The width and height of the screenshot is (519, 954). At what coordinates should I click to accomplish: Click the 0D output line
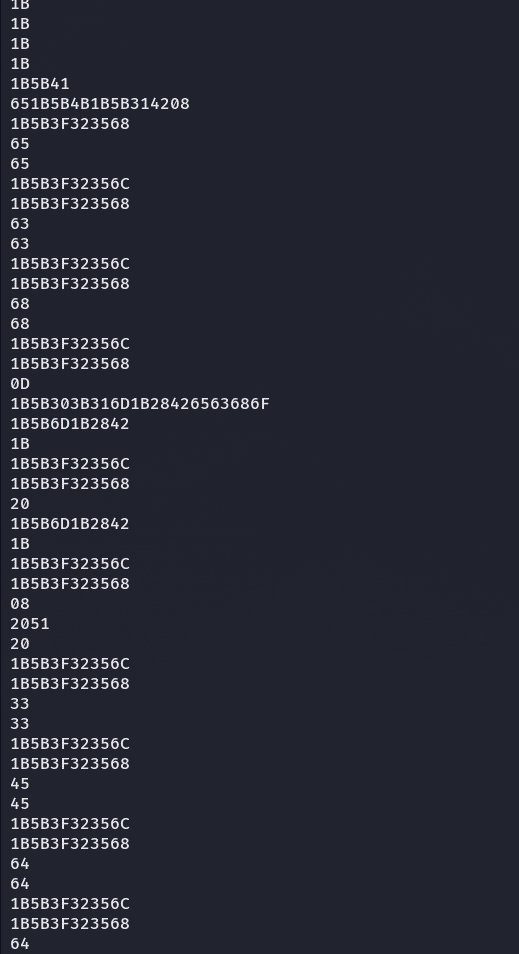[20, 384]
